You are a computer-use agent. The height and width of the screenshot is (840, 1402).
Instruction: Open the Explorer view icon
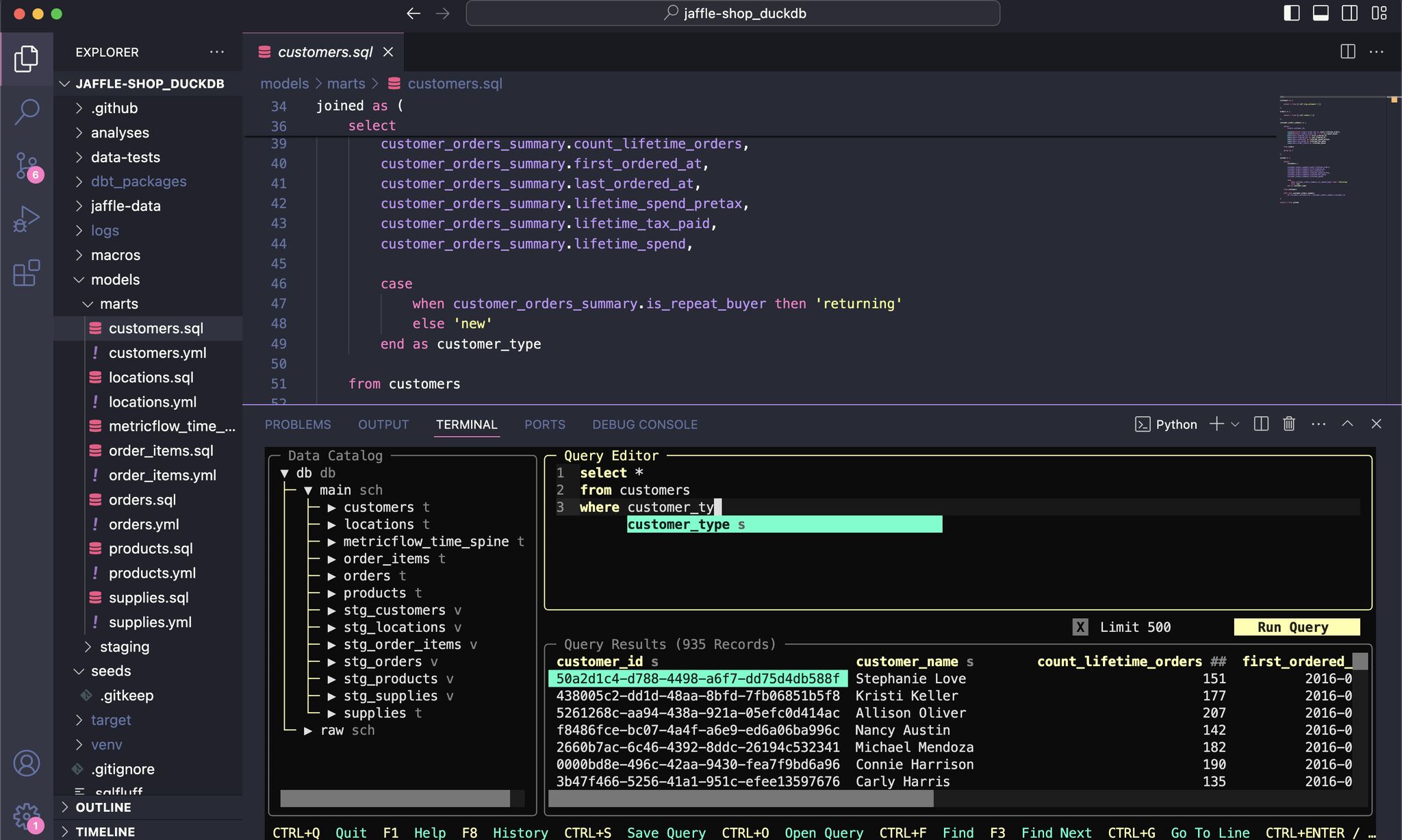click(x=26, y=59)
